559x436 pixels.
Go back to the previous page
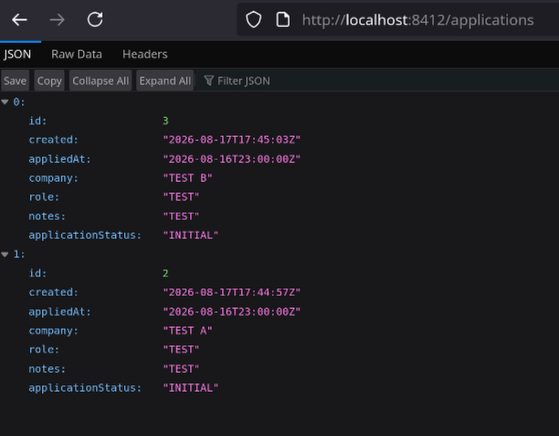[19, 20]
